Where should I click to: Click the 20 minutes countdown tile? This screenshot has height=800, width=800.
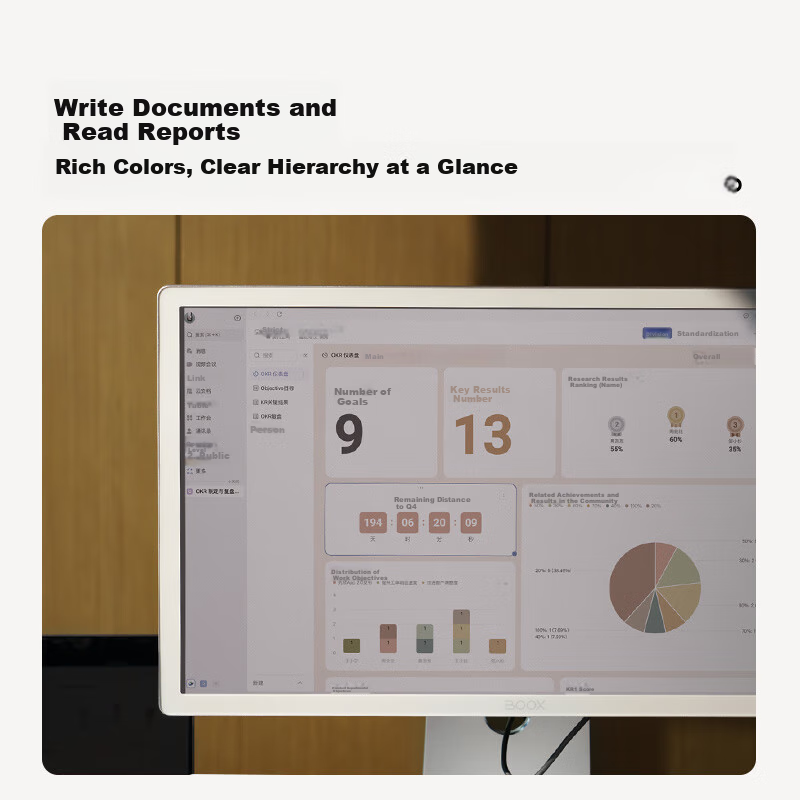point(439,522)
